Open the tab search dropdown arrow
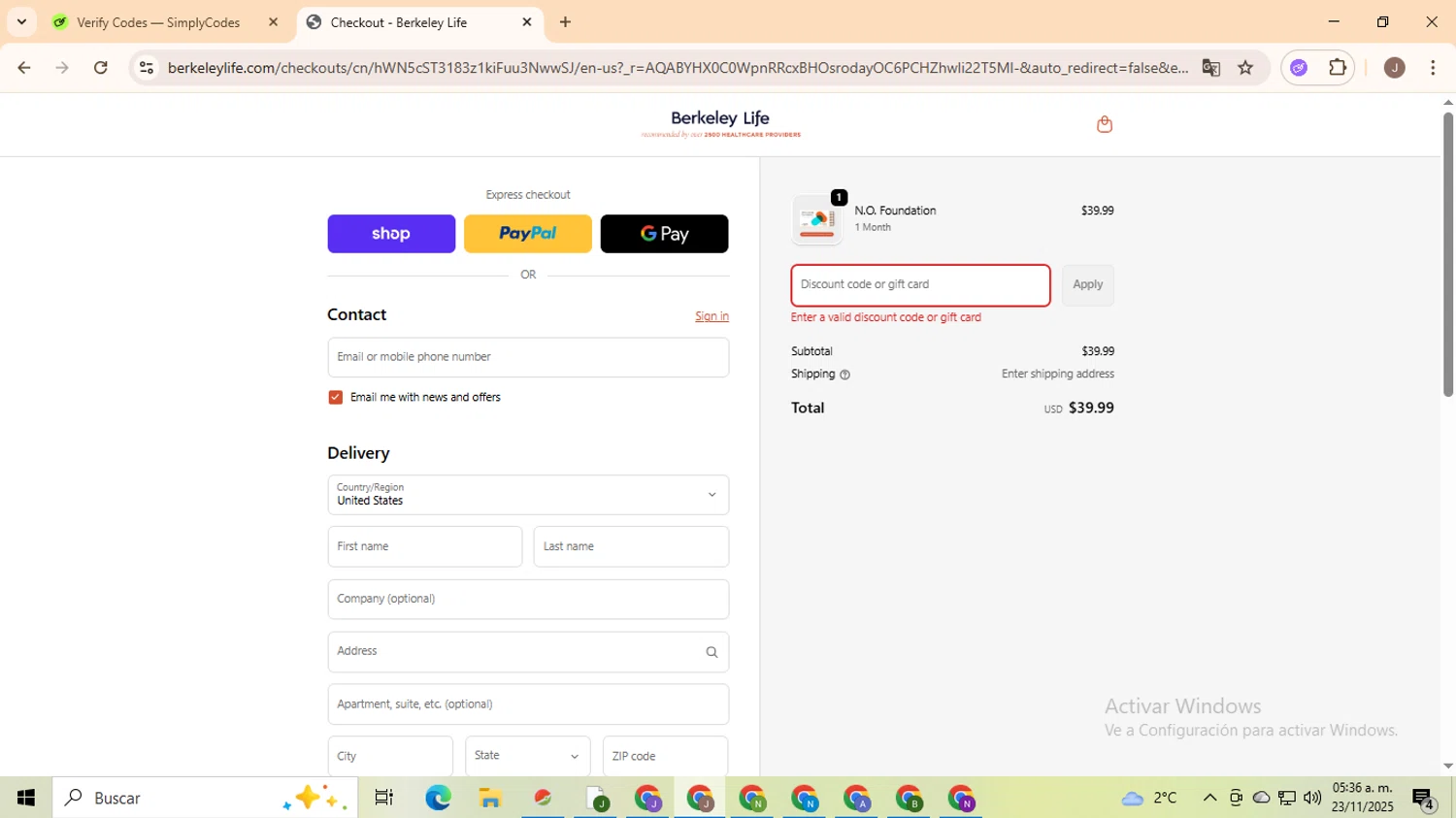The height and width of the screenshot is (818, 1456). [x=21, y=22]
